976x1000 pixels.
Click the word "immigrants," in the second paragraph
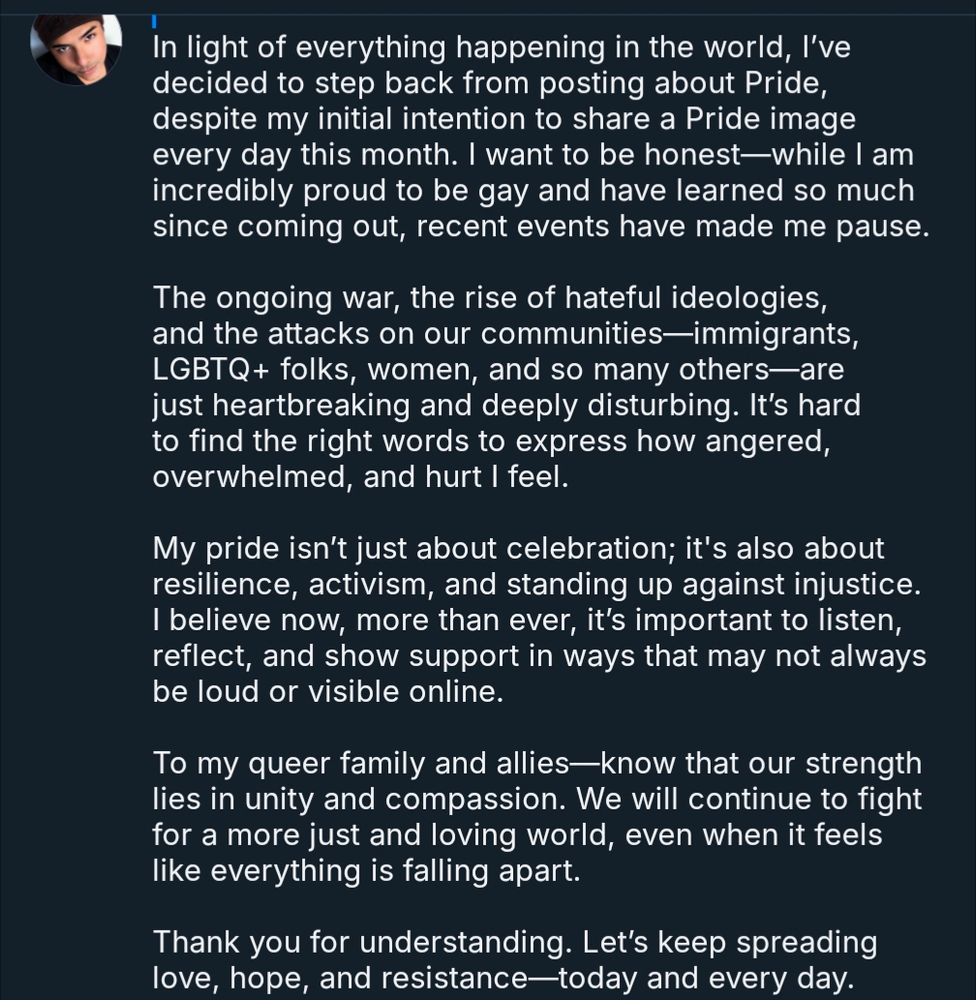tap(776, 334)
